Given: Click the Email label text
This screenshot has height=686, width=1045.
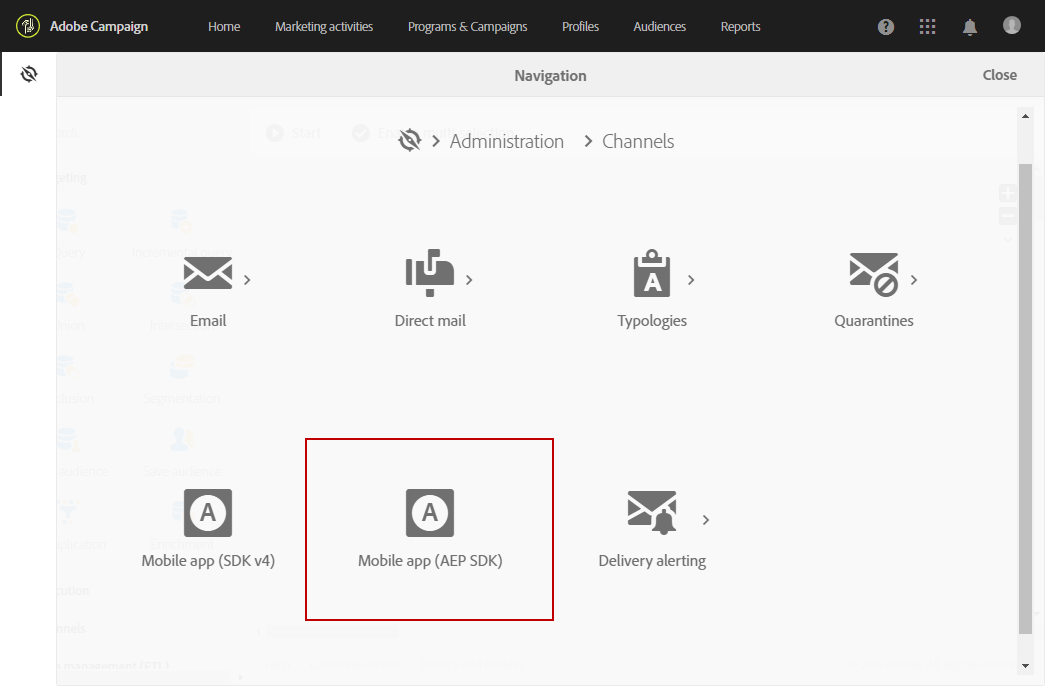Looking at the screenshot, I should click(x=208, y=321).
